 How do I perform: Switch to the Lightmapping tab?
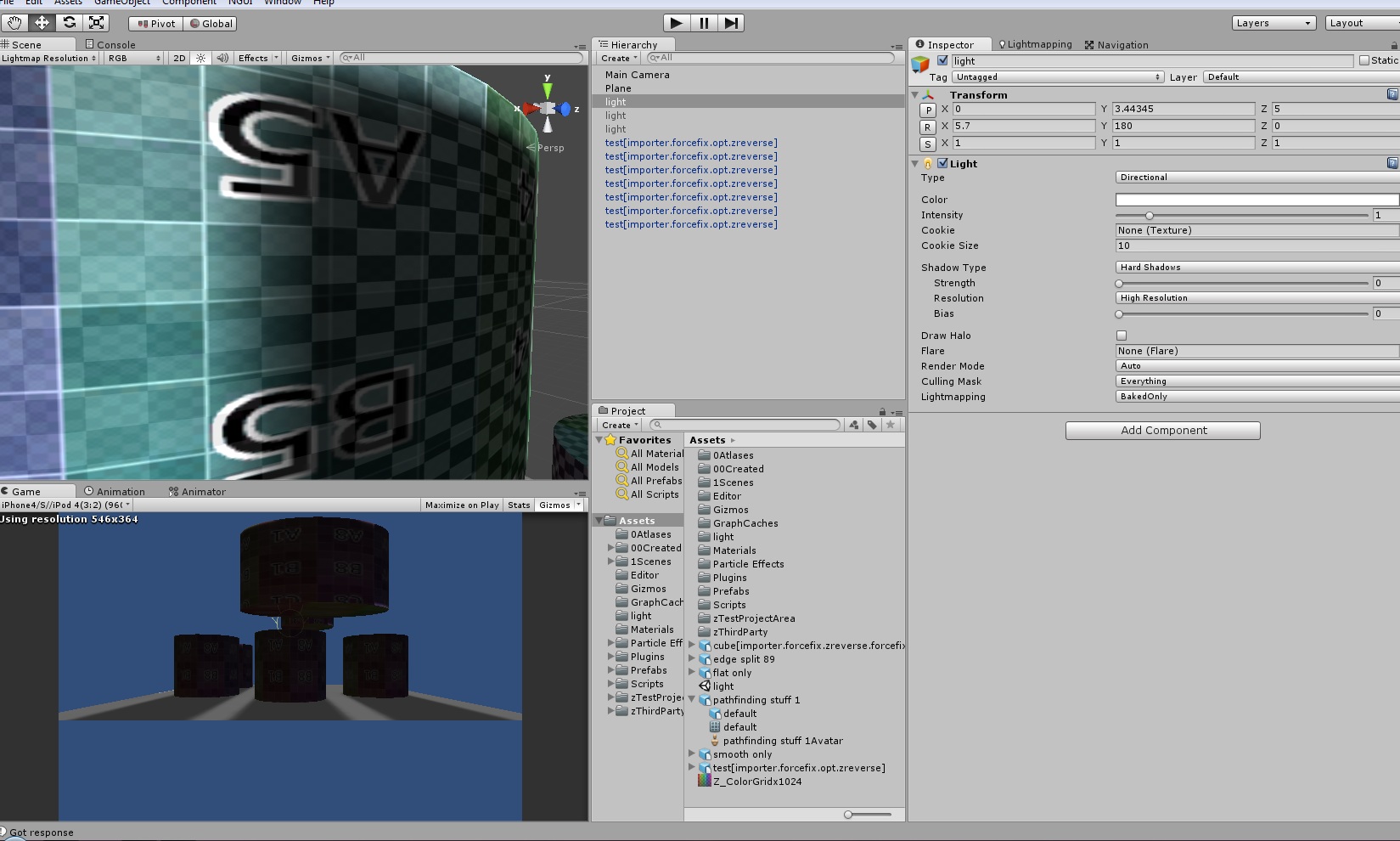click(x=1035, y=45)
